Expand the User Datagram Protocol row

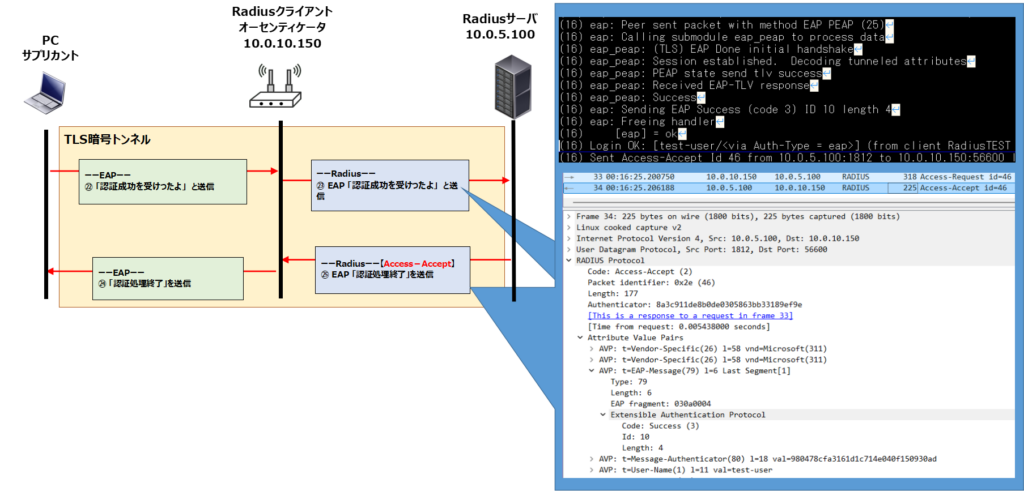569,252
